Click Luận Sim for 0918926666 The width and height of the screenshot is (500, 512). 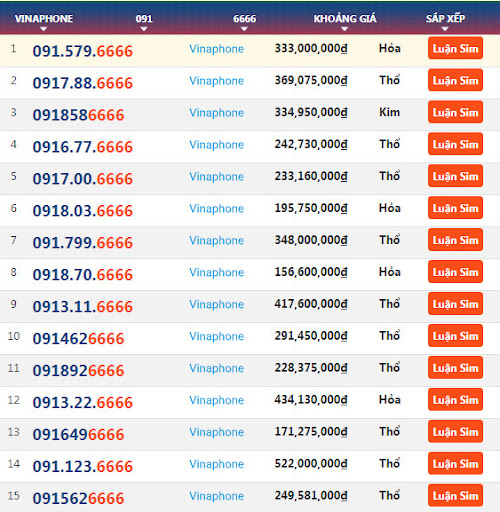pos(455,368)
